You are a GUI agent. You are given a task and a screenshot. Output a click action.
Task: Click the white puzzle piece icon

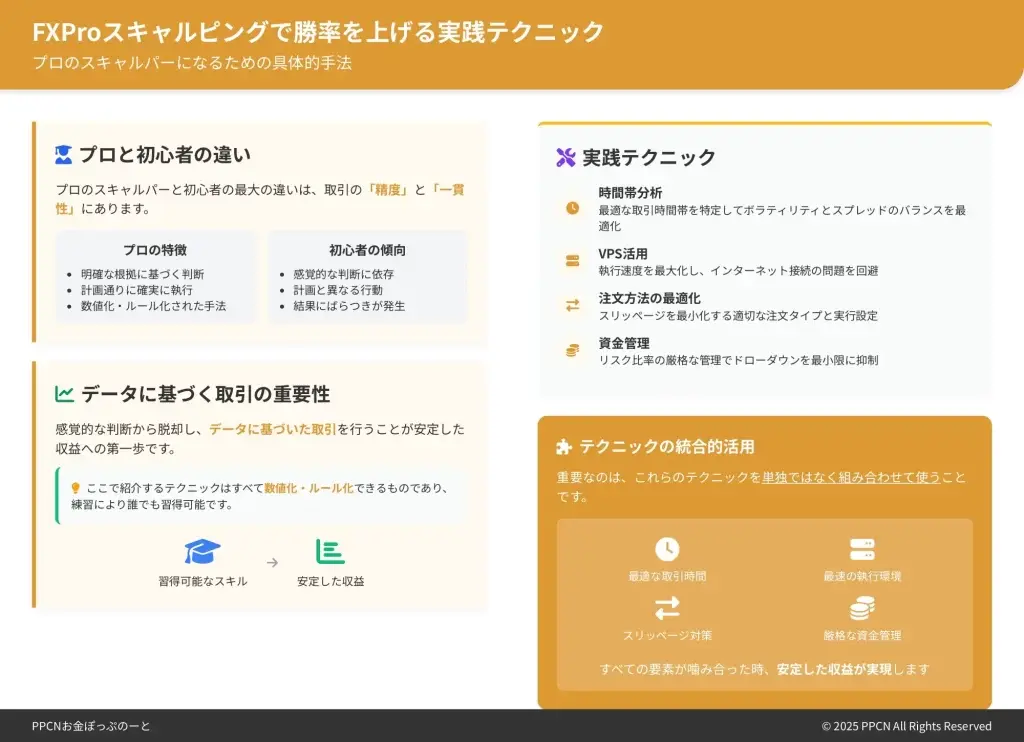(565, 447)
